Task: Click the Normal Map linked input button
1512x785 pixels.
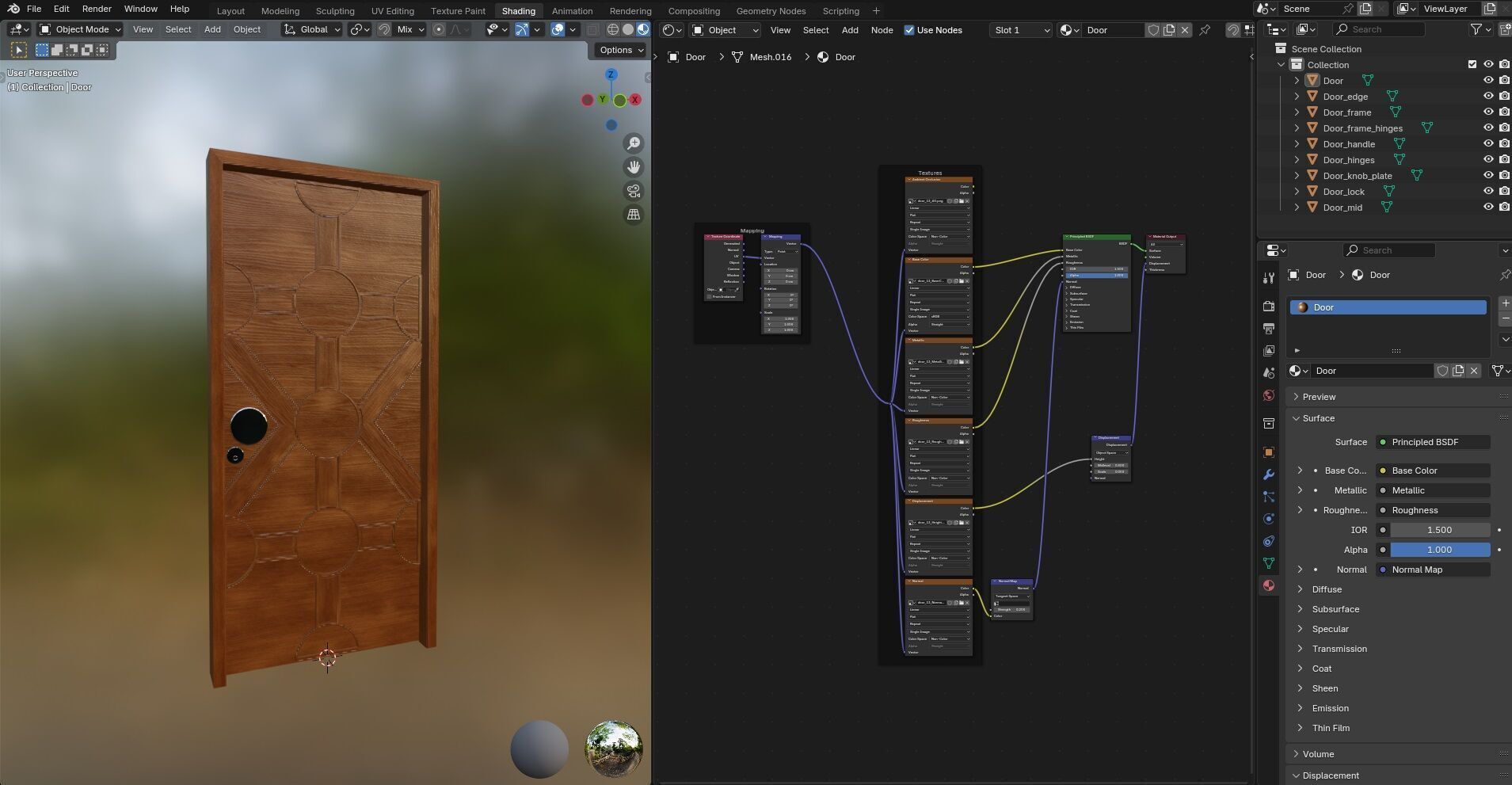Action: (1434, 570)
